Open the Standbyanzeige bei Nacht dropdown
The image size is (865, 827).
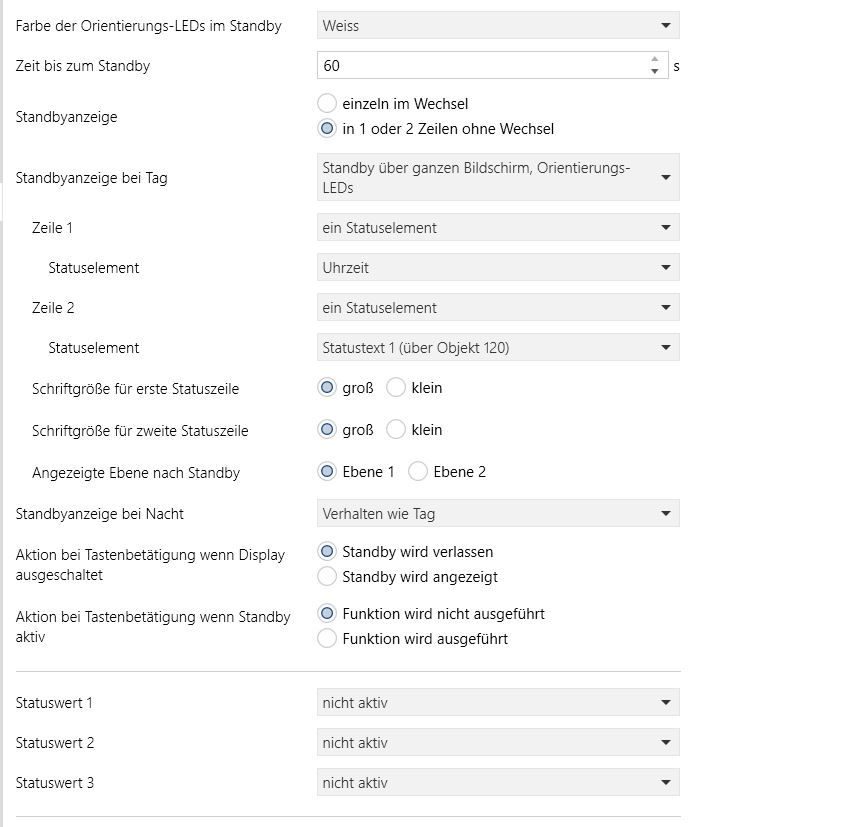coord(497,514)
